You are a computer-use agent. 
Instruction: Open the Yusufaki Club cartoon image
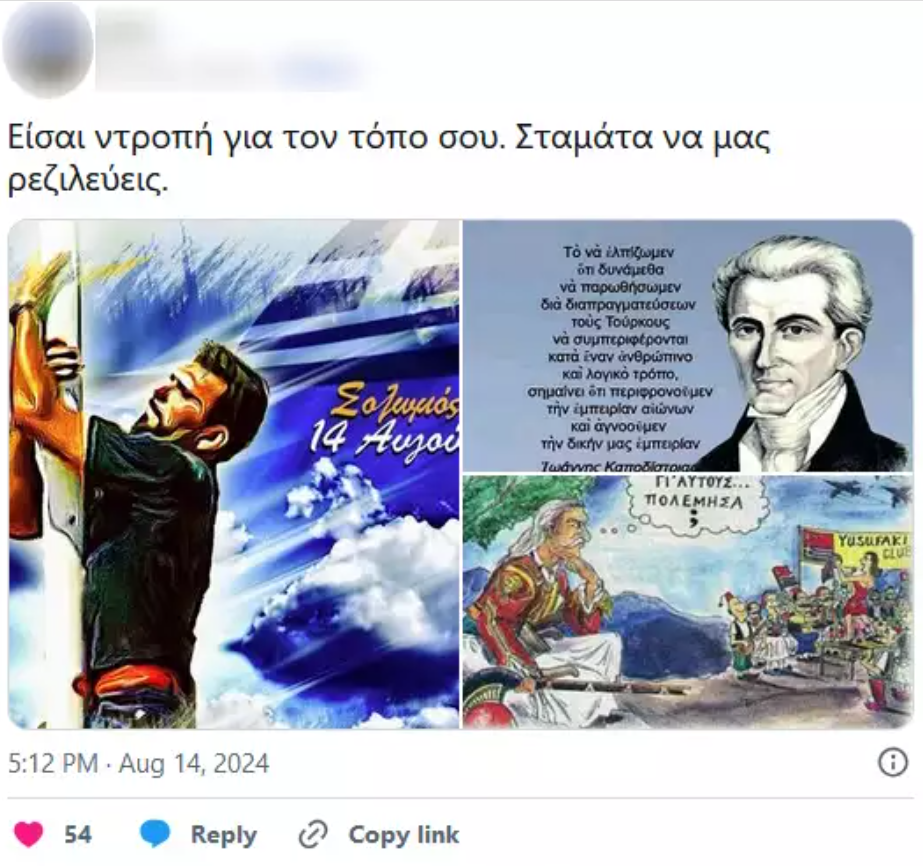[688, 602]
